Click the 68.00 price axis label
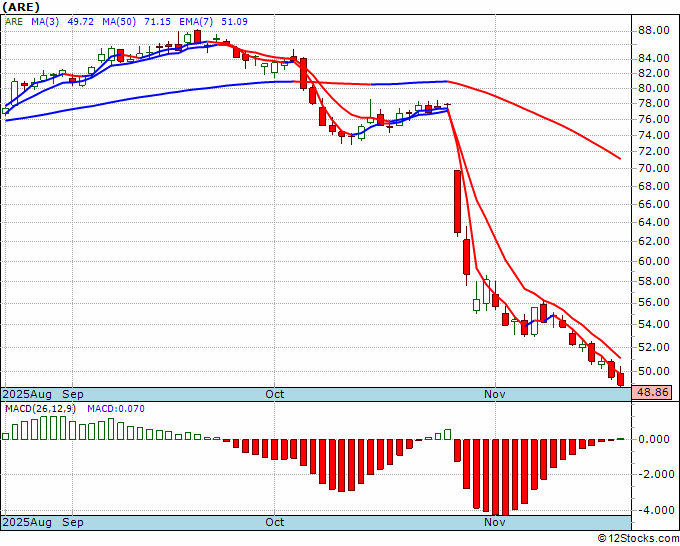Viewport: 680px width, 546px height. click(x=654, y=186)
